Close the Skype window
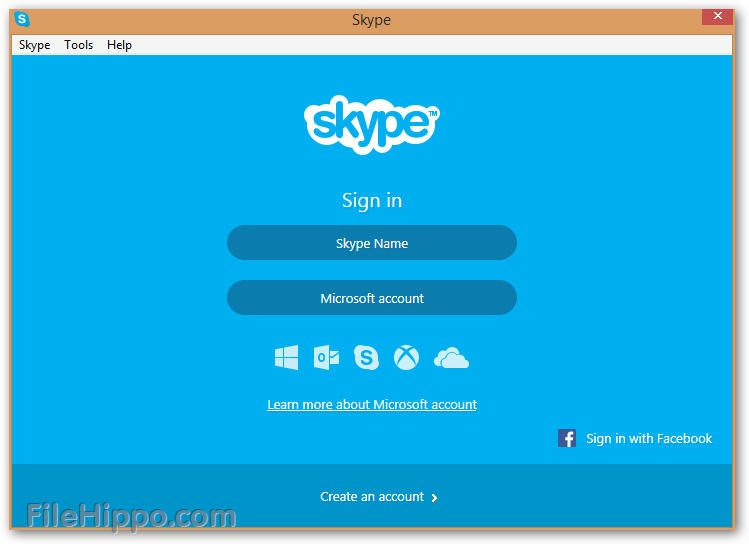749x544 pixels. (717, 16)
